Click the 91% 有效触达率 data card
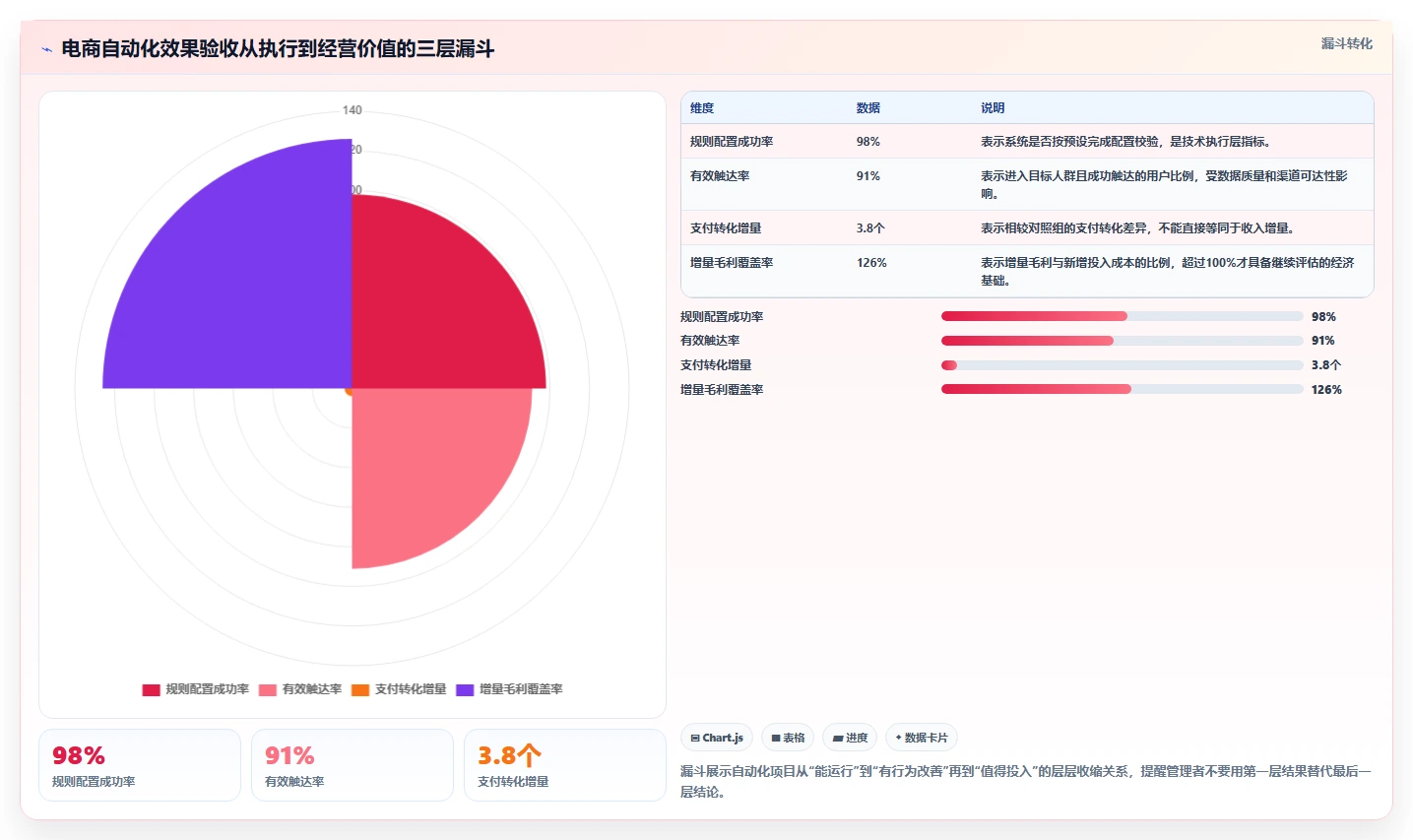The width and height of the screenshot is (1413, 840). point(353,765)
